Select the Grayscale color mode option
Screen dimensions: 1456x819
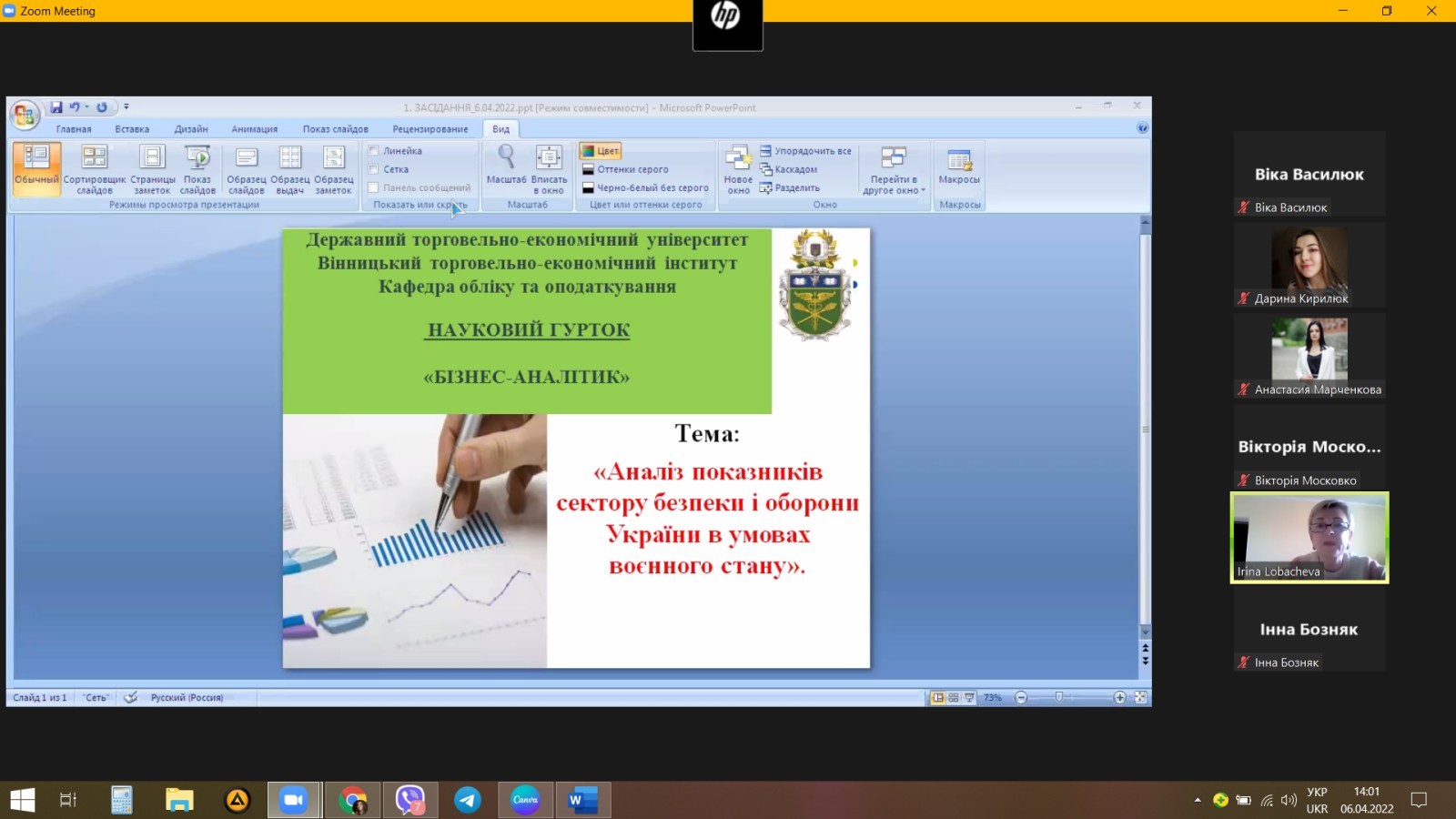point(625,169)
